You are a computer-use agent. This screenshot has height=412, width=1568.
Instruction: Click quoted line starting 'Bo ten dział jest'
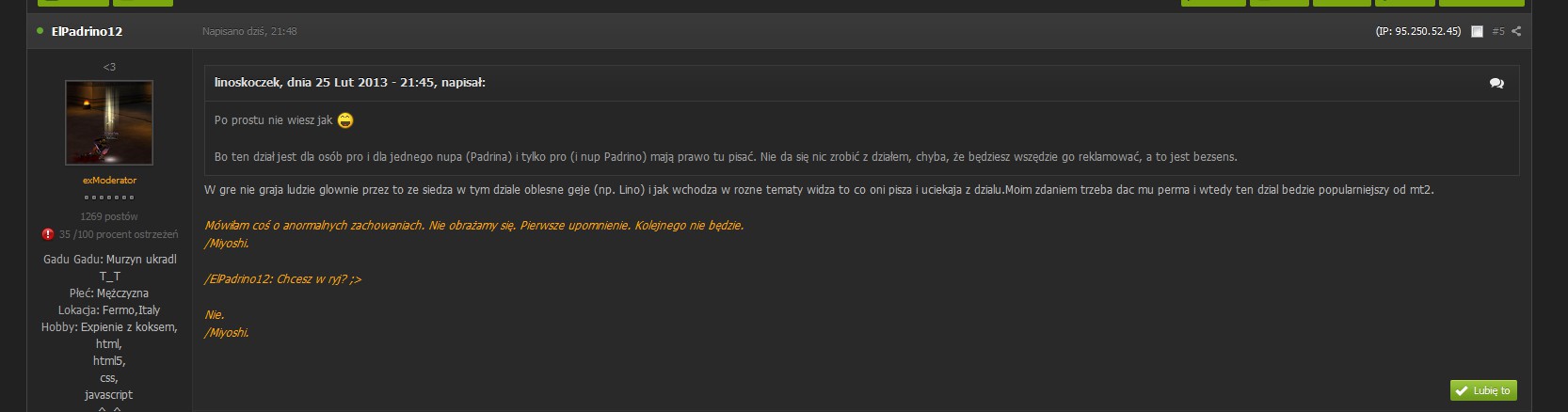[726, 156]
